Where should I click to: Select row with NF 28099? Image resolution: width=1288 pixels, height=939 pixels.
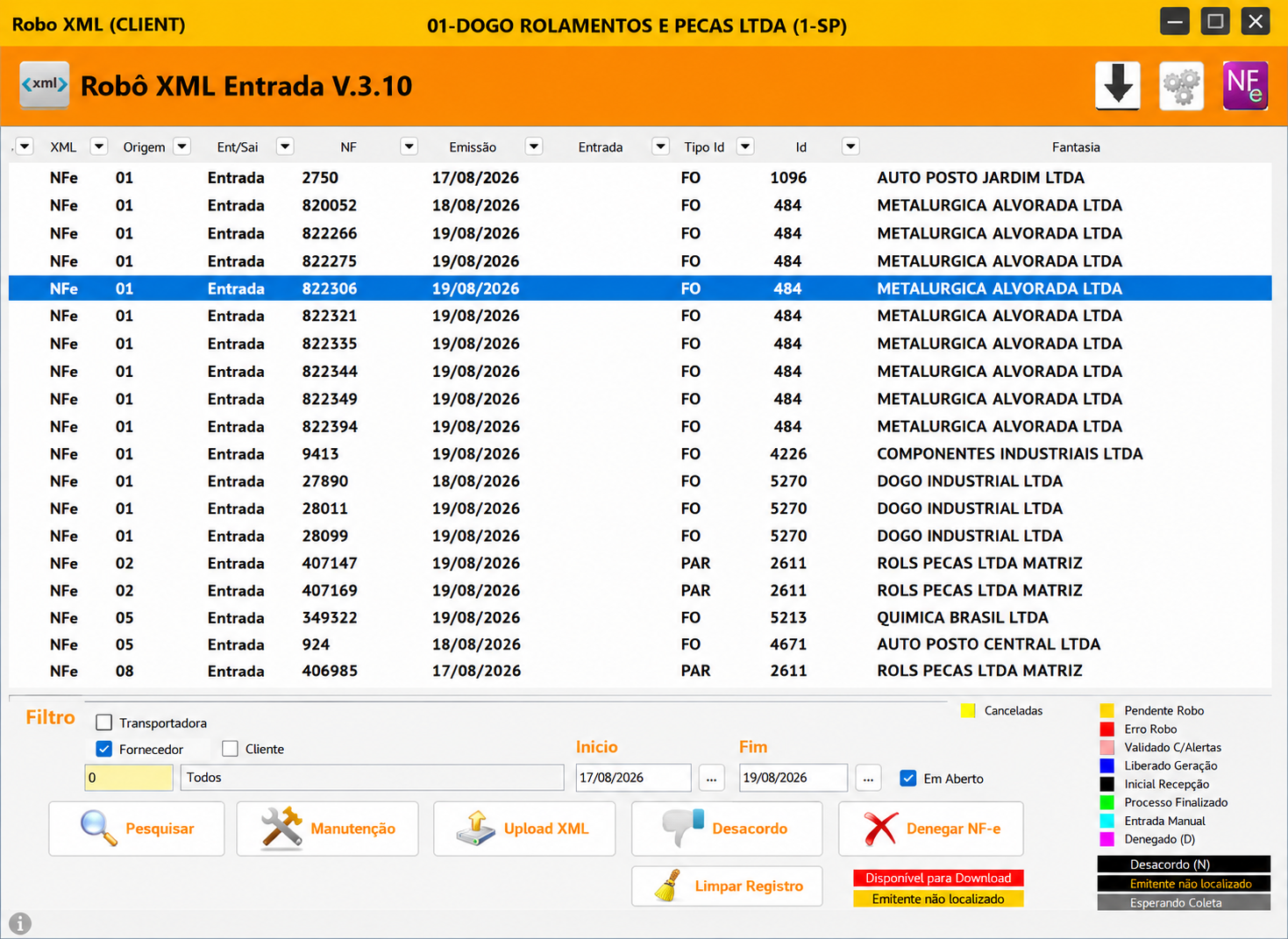(640, 536)
